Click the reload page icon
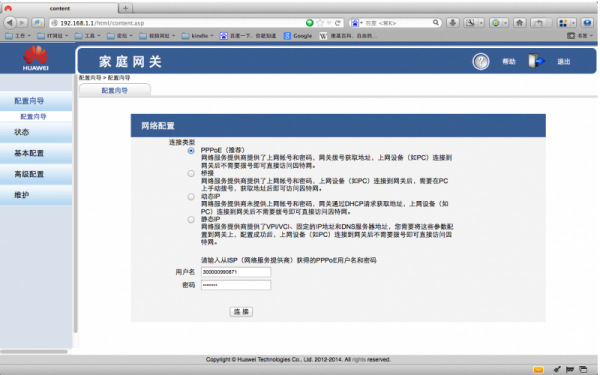The image size is (600, 375). 338,23
